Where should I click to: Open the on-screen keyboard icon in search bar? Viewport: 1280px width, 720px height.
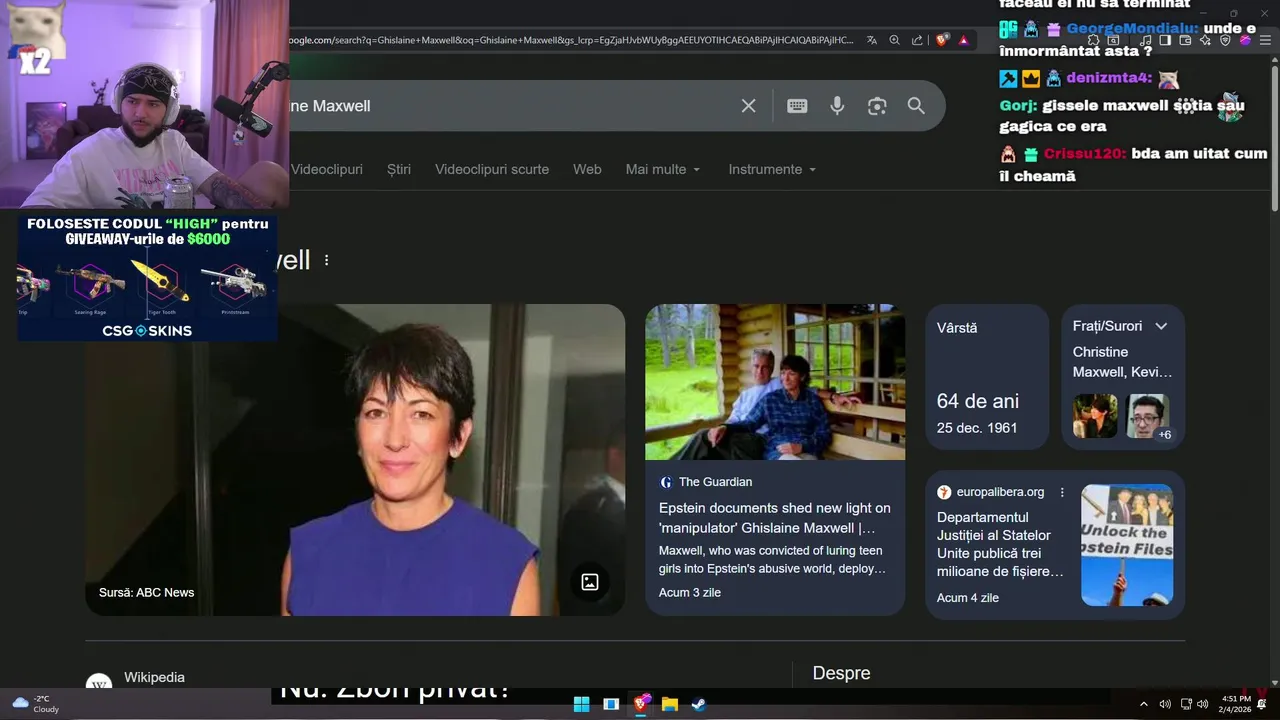[x=797, y=106]
